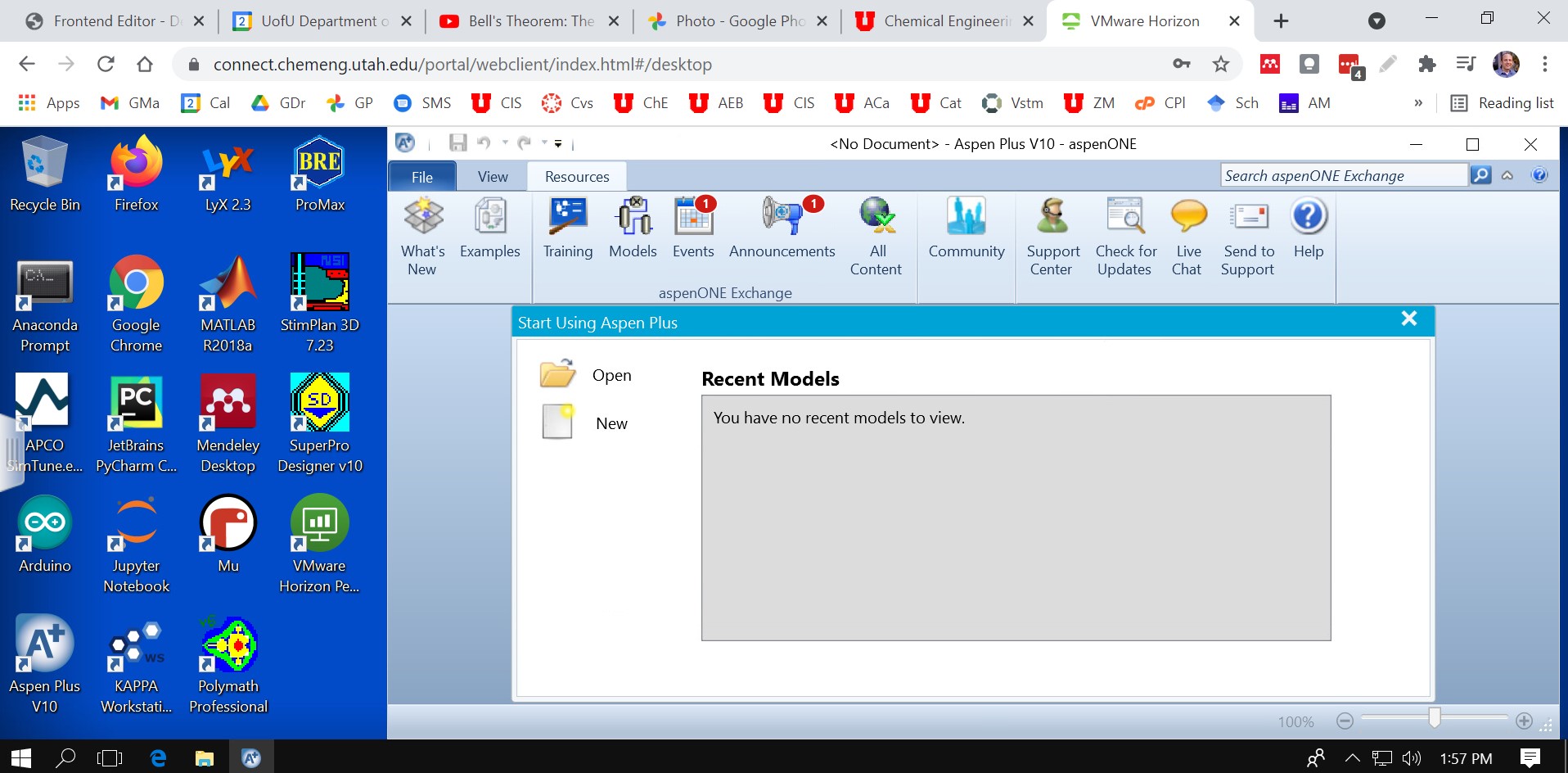Open Announcements megaphone icon
Viewport: 1568px width, 773px height.
pos(782,229)
